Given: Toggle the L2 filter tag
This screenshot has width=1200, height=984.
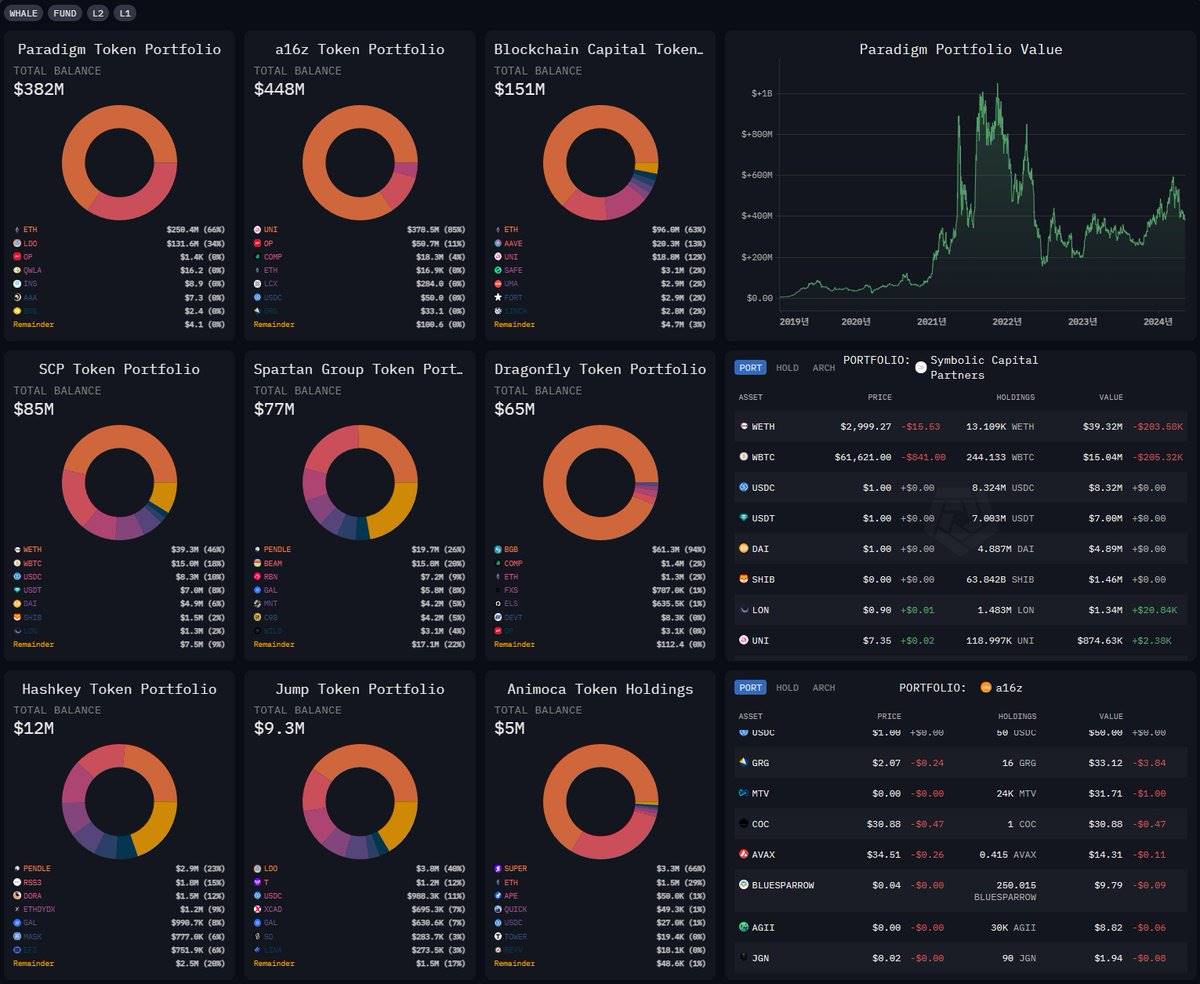Looking at the screenshot, I should pyautogui.click(x=98, y=13).
